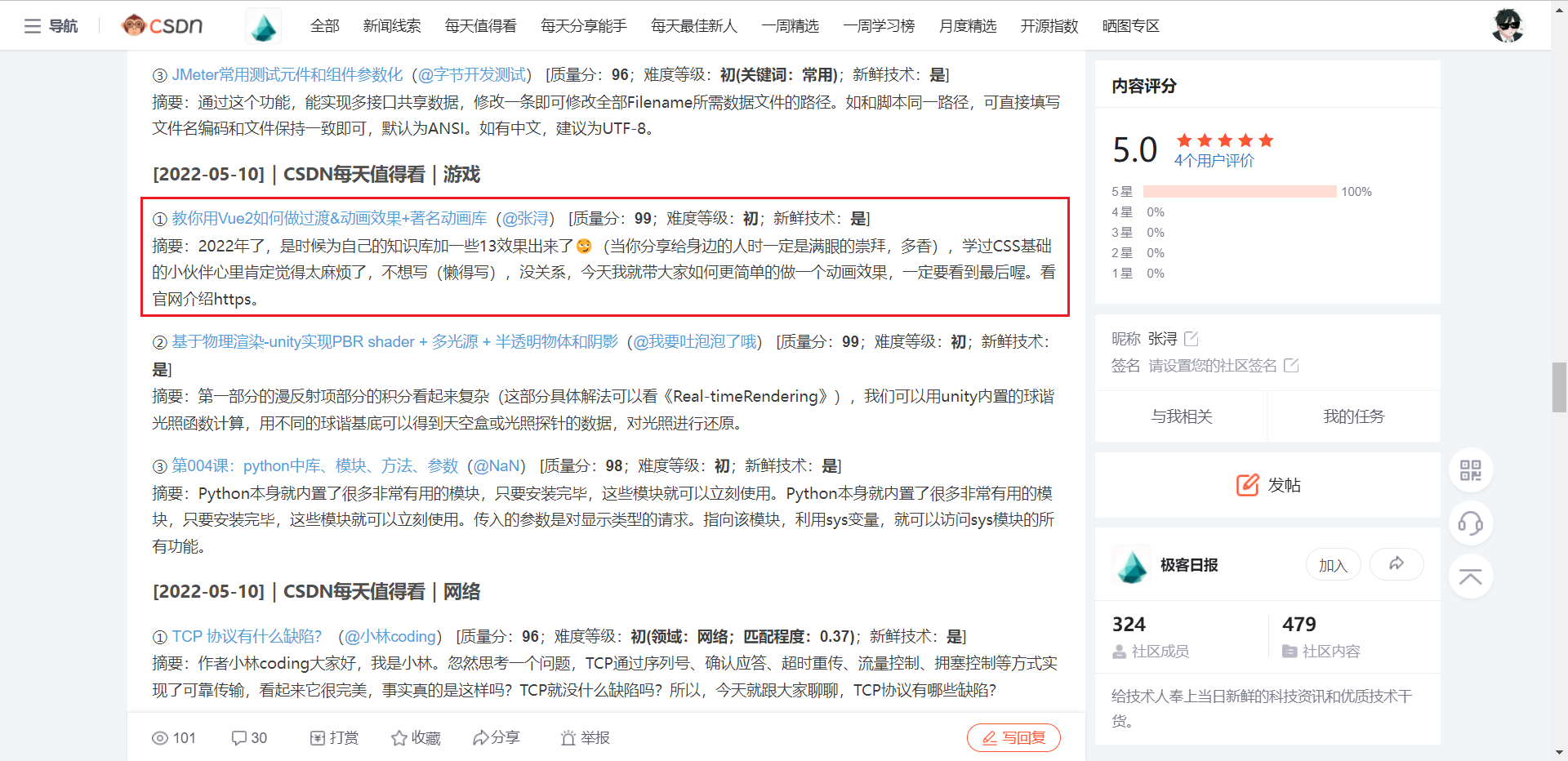The height and width of the screenshot is (761, 1568).
Task: Click the back-to-top floating button
Action: click(x=1470, y=576)
